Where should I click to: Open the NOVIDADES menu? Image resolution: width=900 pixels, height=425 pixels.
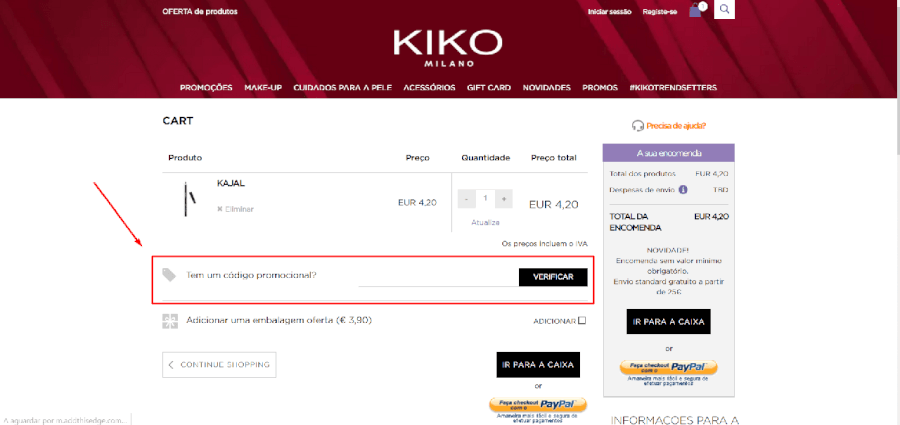coord(546,88)
